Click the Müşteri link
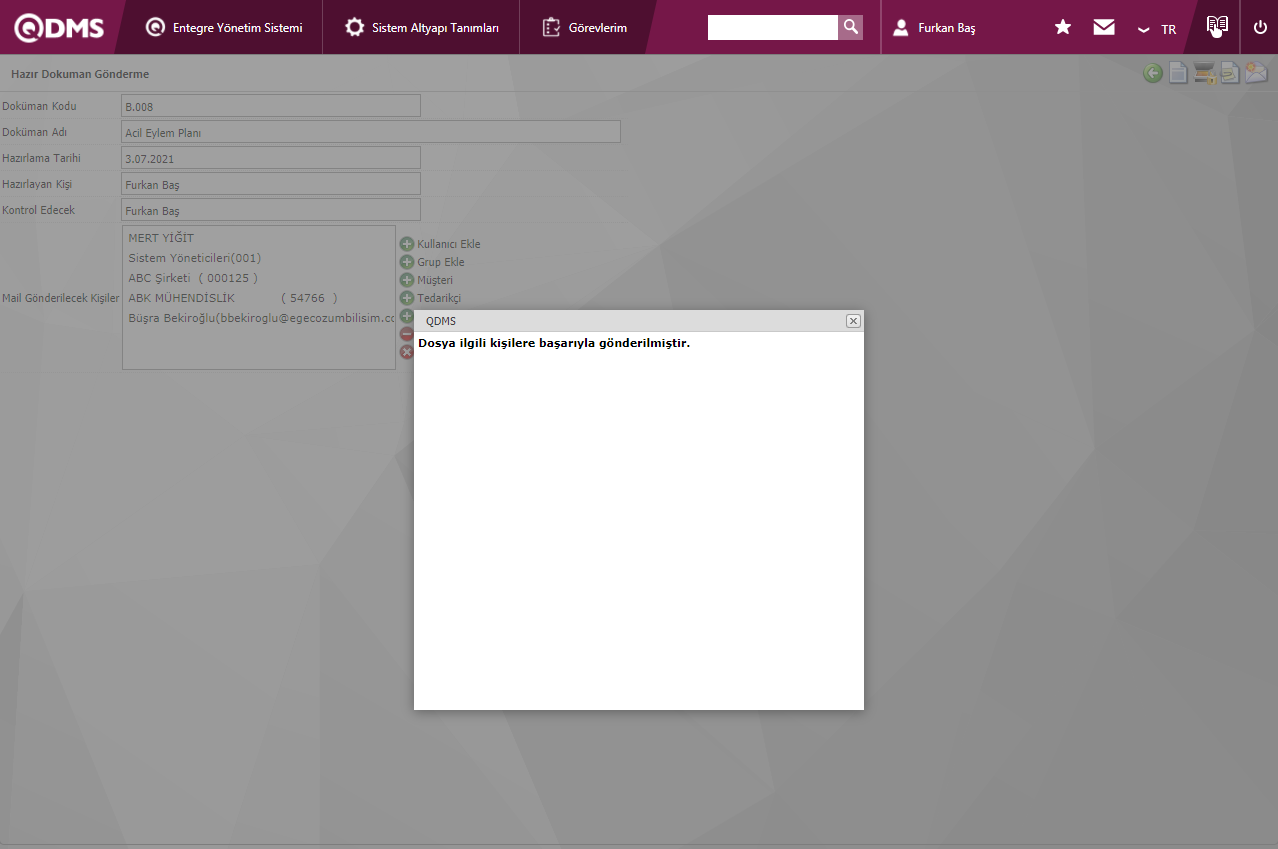The image size is (1278, 849). pos(435,280)
